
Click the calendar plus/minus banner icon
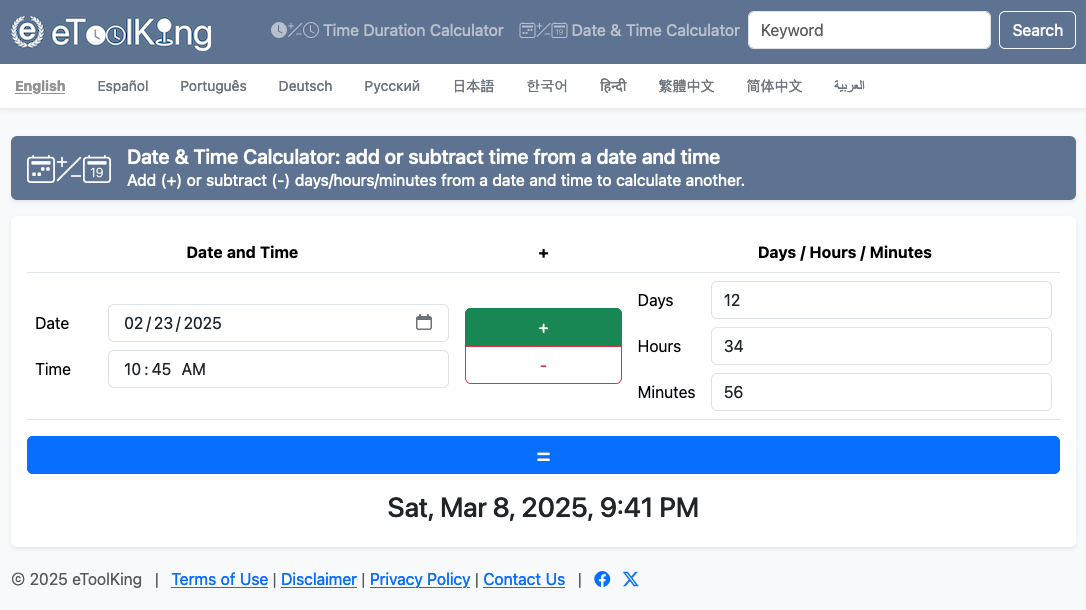(x=69, y=168)
